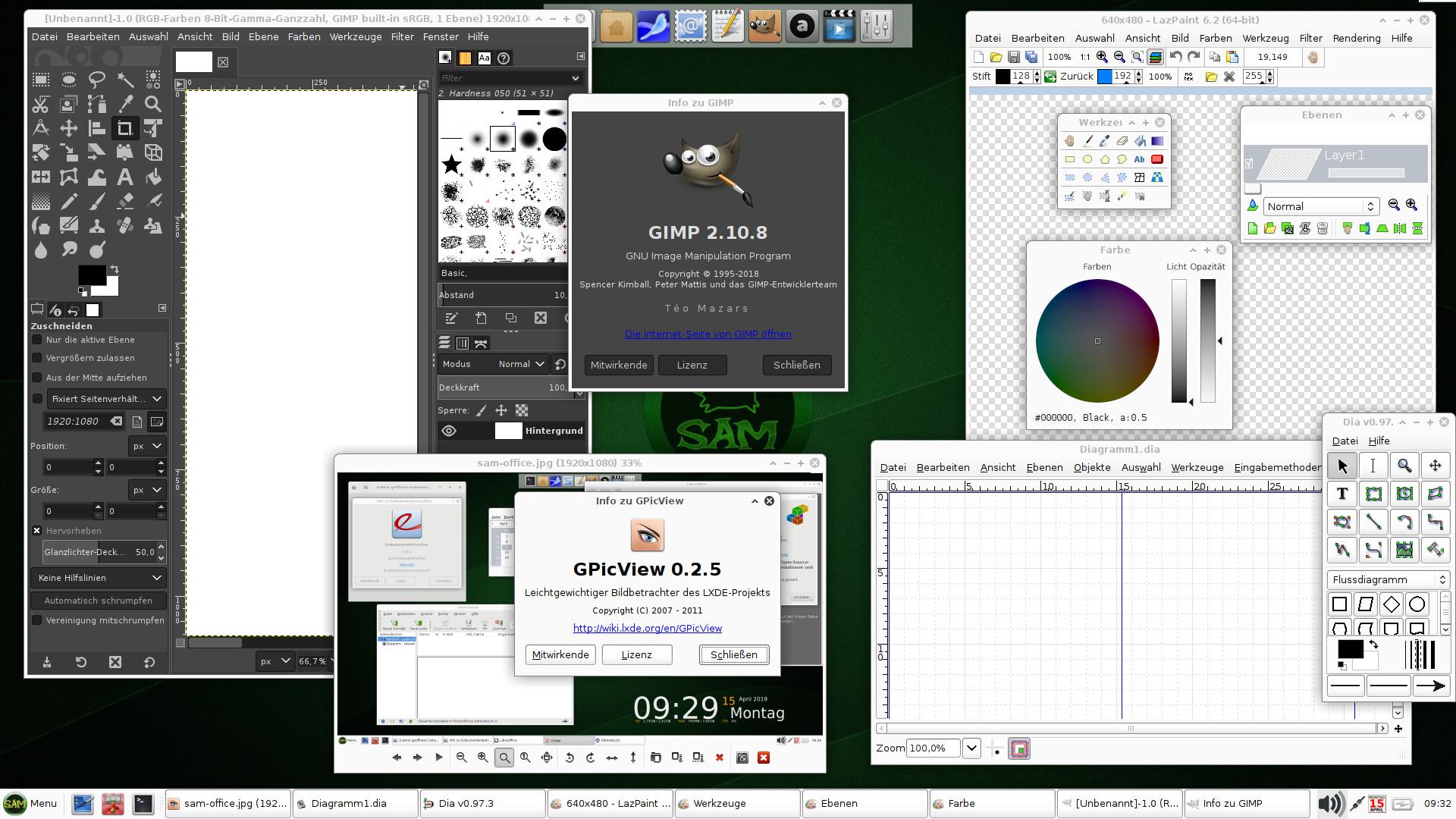
Task: Enable 'Nur die aktive Ebene' checkbox
Action: click(x=37, y=340)
